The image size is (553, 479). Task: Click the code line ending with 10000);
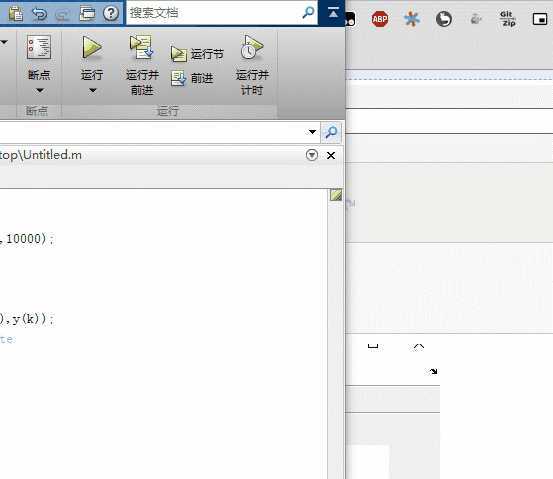[x=27, y=239]
